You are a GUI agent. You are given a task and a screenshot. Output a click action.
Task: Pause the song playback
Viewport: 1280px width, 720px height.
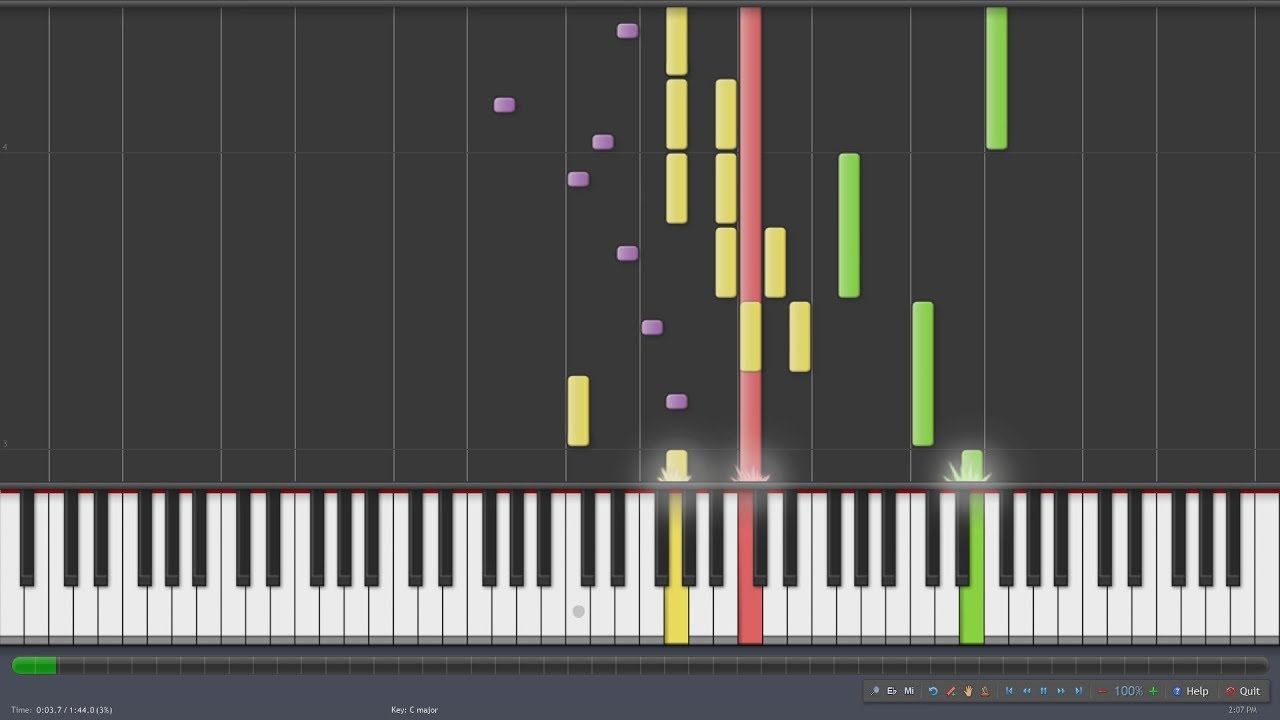[x=1044, y=691]
